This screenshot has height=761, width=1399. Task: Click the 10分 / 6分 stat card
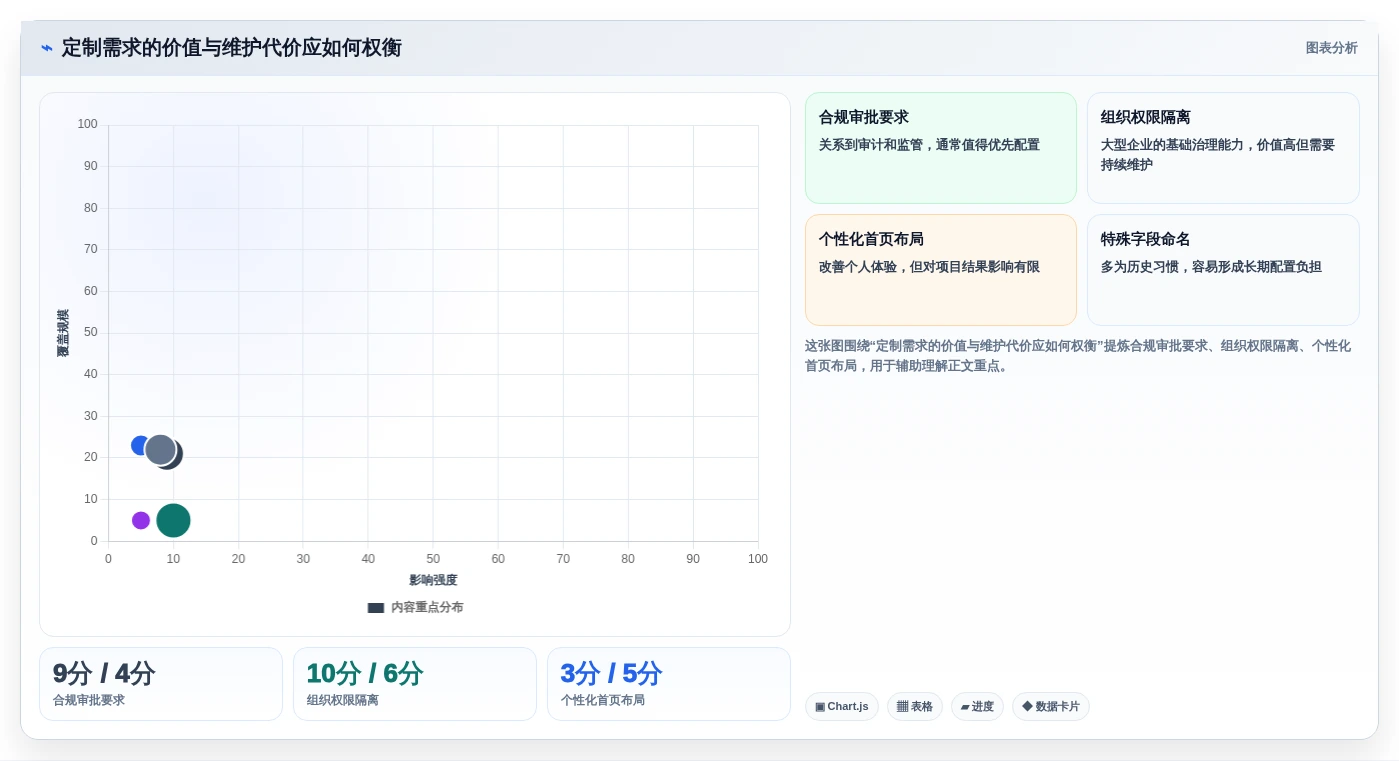click(x=415, y=684)
